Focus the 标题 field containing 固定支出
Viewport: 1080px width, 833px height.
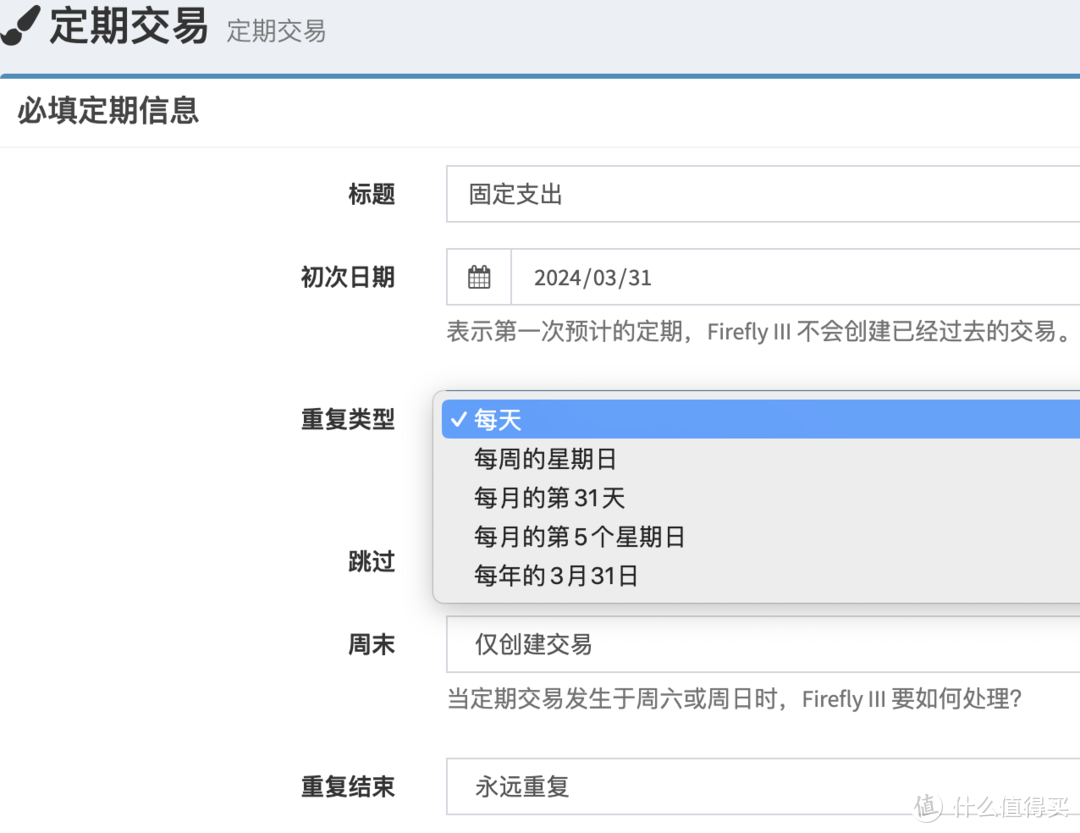point(760,194)
